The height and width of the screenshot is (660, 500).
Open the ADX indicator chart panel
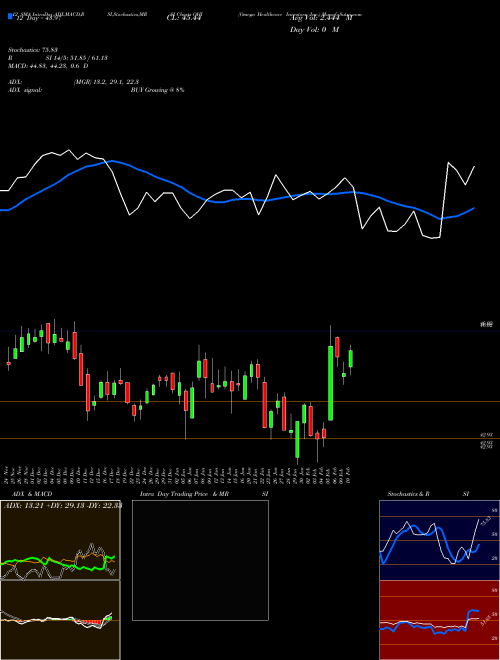click(60, 540)
